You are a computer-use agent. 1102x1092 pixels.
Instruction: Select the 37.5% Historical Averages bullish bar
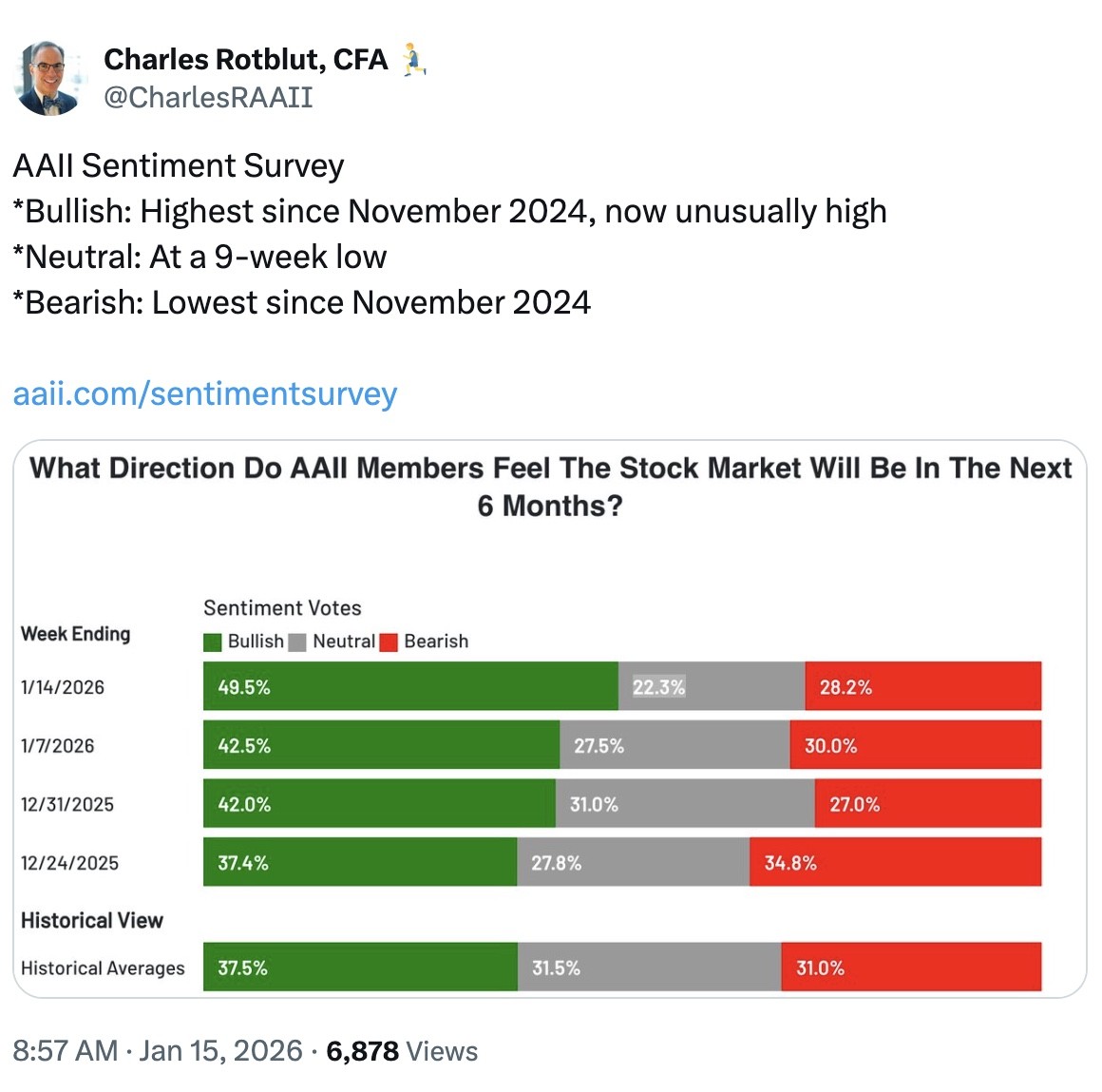coord(360,967)
